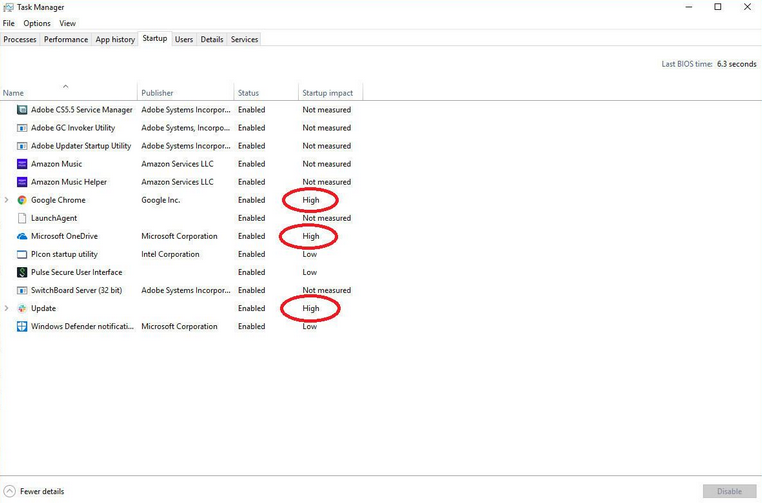Click the Adobe Updater Startup Utility icon
Image resolution: width=762 pixels, height=503 pixels.
[x=22, y=146]
